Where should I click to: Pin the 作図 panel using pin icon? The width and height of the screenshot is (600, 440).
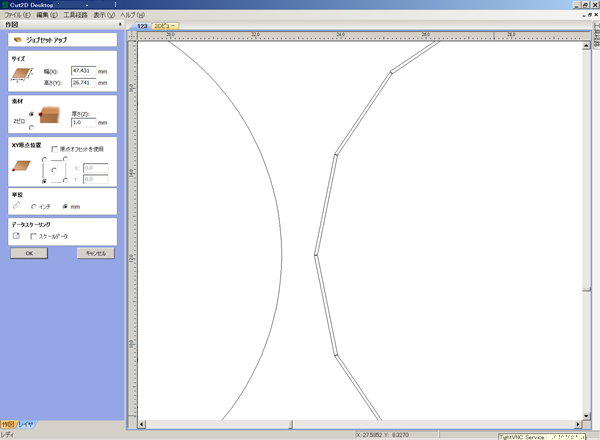[x=119, y=24]
